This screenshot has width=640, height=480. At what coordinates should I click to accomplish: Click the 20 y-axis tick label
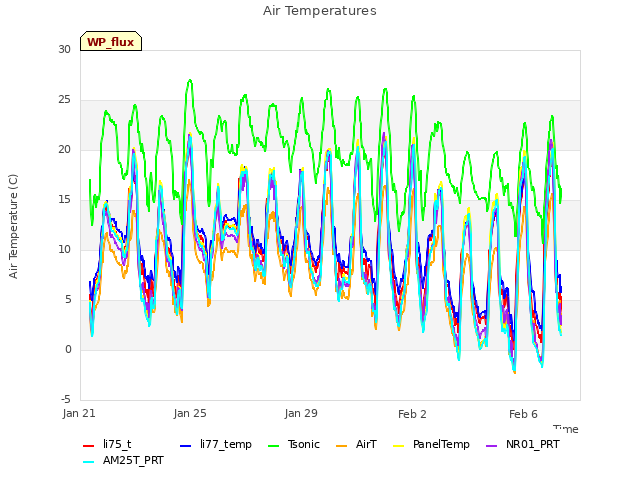click(x=64, y=149)
